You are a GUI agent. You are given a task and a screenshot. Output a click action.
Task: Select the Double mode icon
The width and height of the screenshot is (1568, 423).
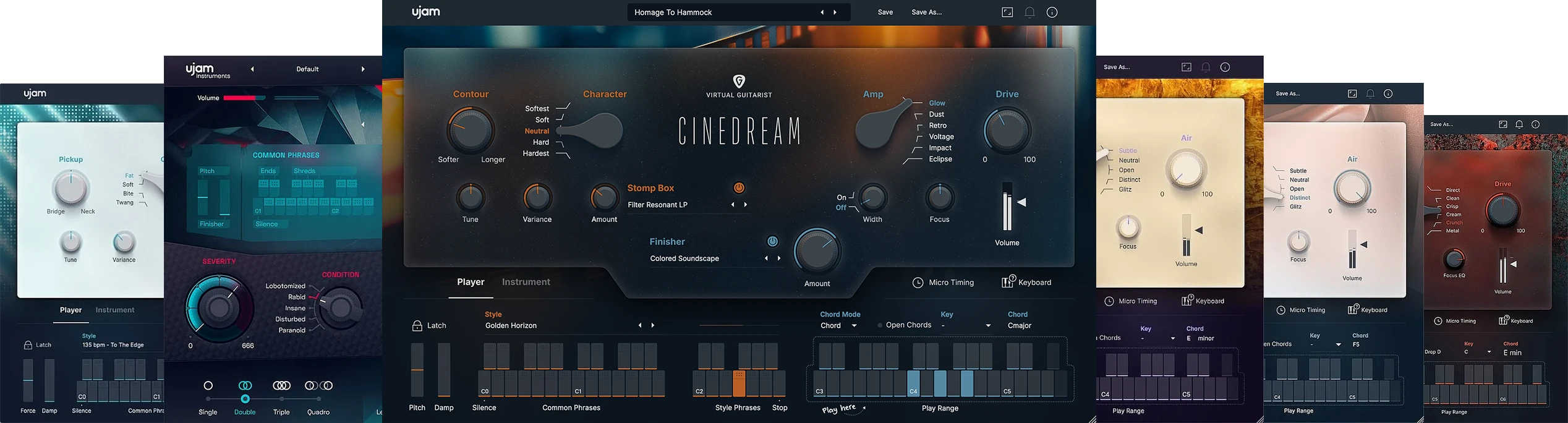point(245,386)
